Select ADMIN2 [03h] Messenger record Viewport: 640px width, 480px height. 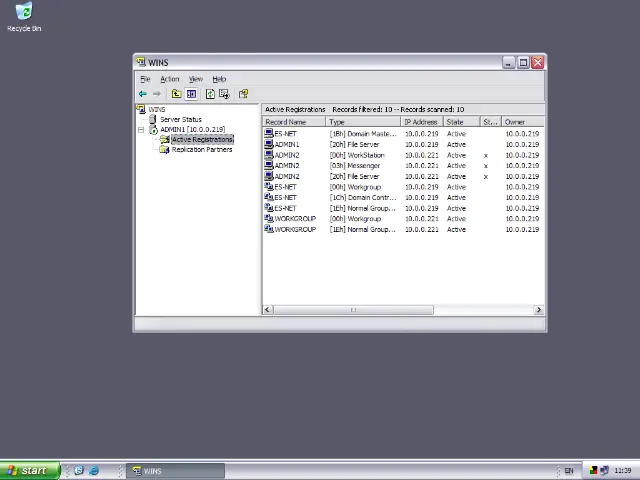click(403, 166)
